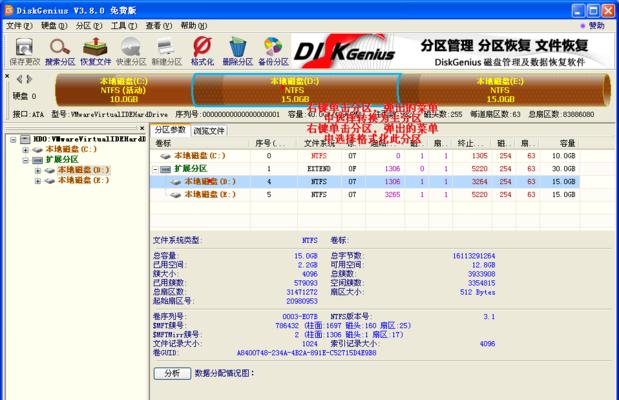Viewport: 619px width, 400px height.
Task: Click the 512 Bytes sector size value
Action: [478, 292]
